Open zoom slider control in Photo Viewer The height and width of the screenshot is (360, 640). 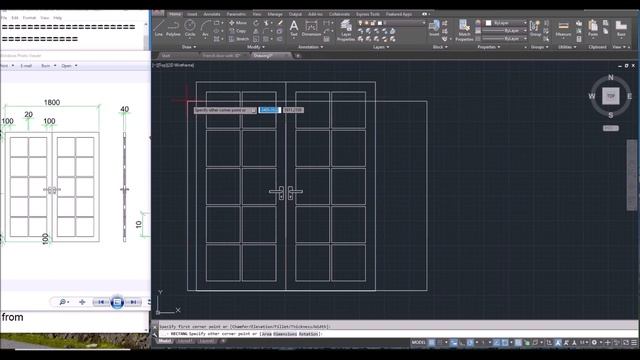coord(64,302)
